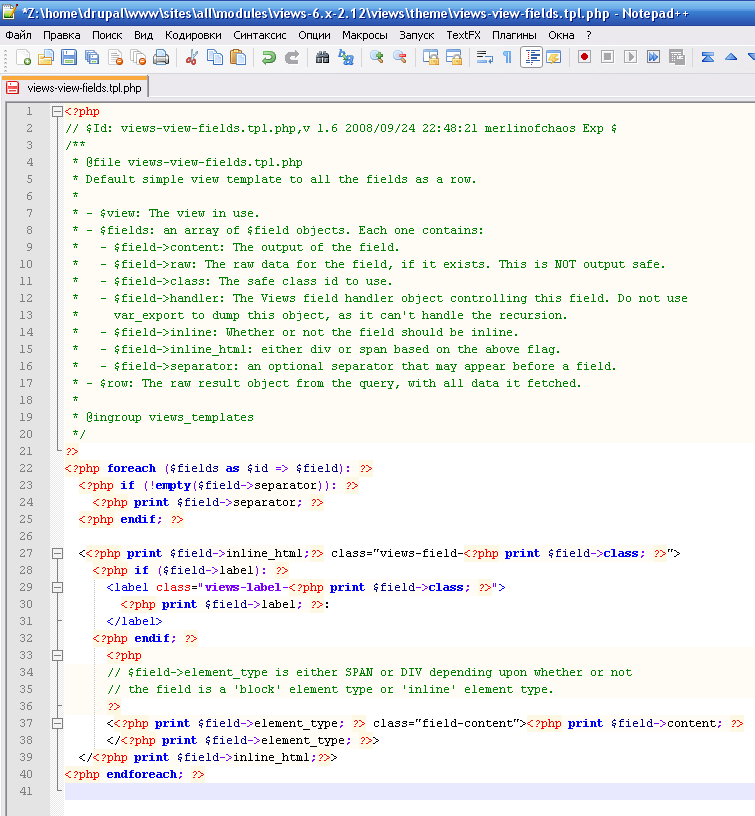This screenshot has width=755, height=816.
Task: Open the Вид menu
Action: 143,35
